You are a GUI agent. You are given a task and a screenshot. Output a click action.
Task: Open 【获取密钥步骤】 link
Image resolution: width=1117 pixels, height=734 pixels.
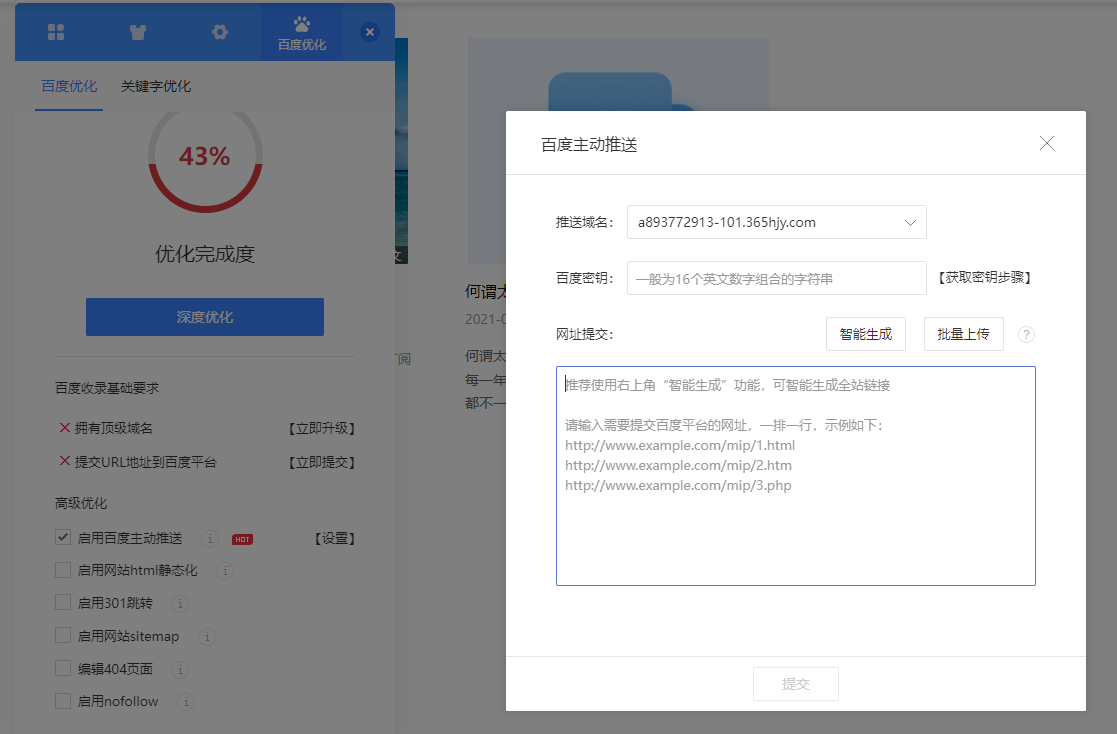click(x=985, y=278)
